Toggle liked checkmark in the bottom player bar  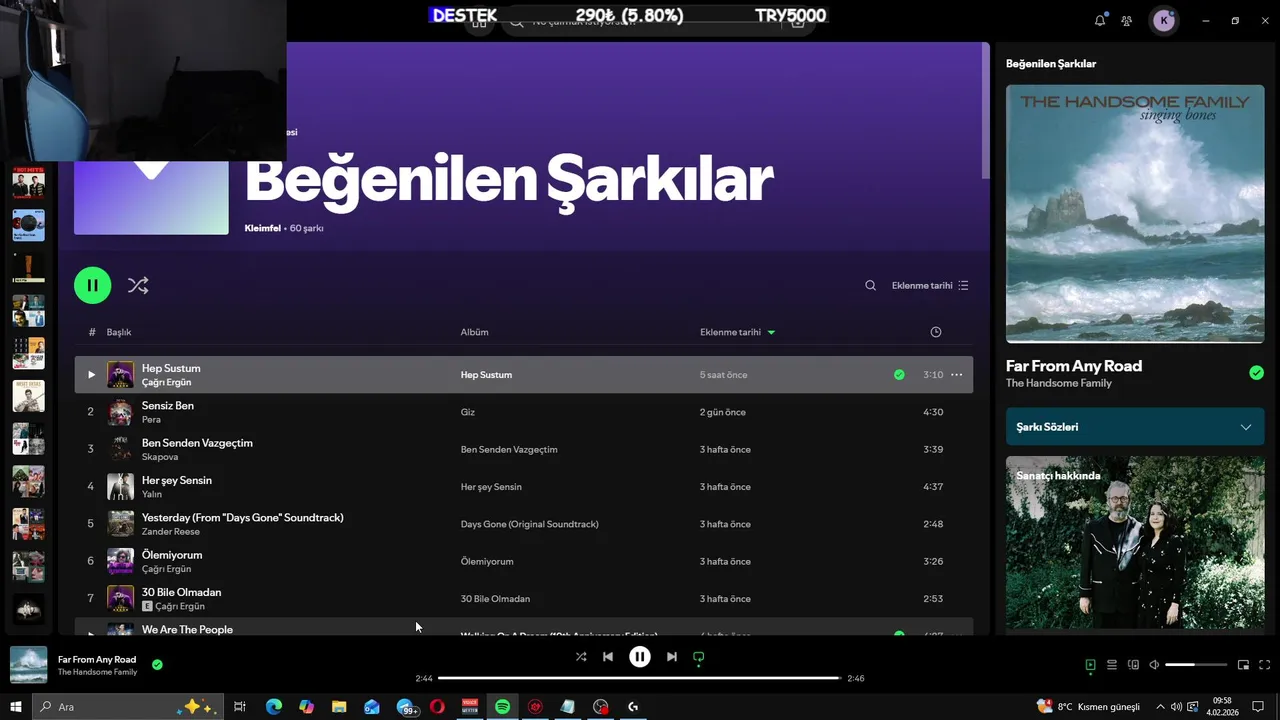click(x=157, y=664)
